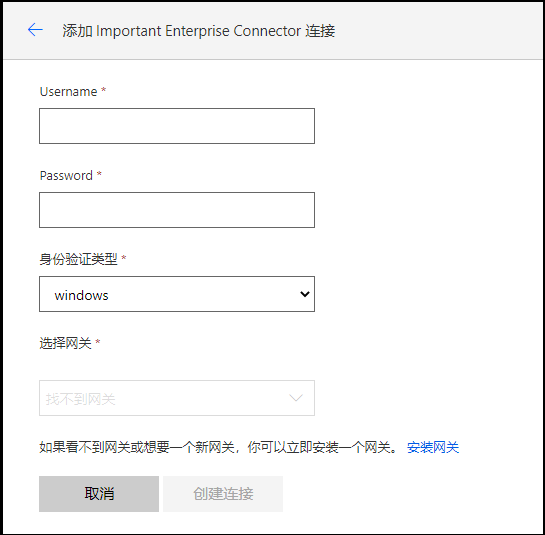
Task: Click the 创建连接 button
Action: point(223,494)
